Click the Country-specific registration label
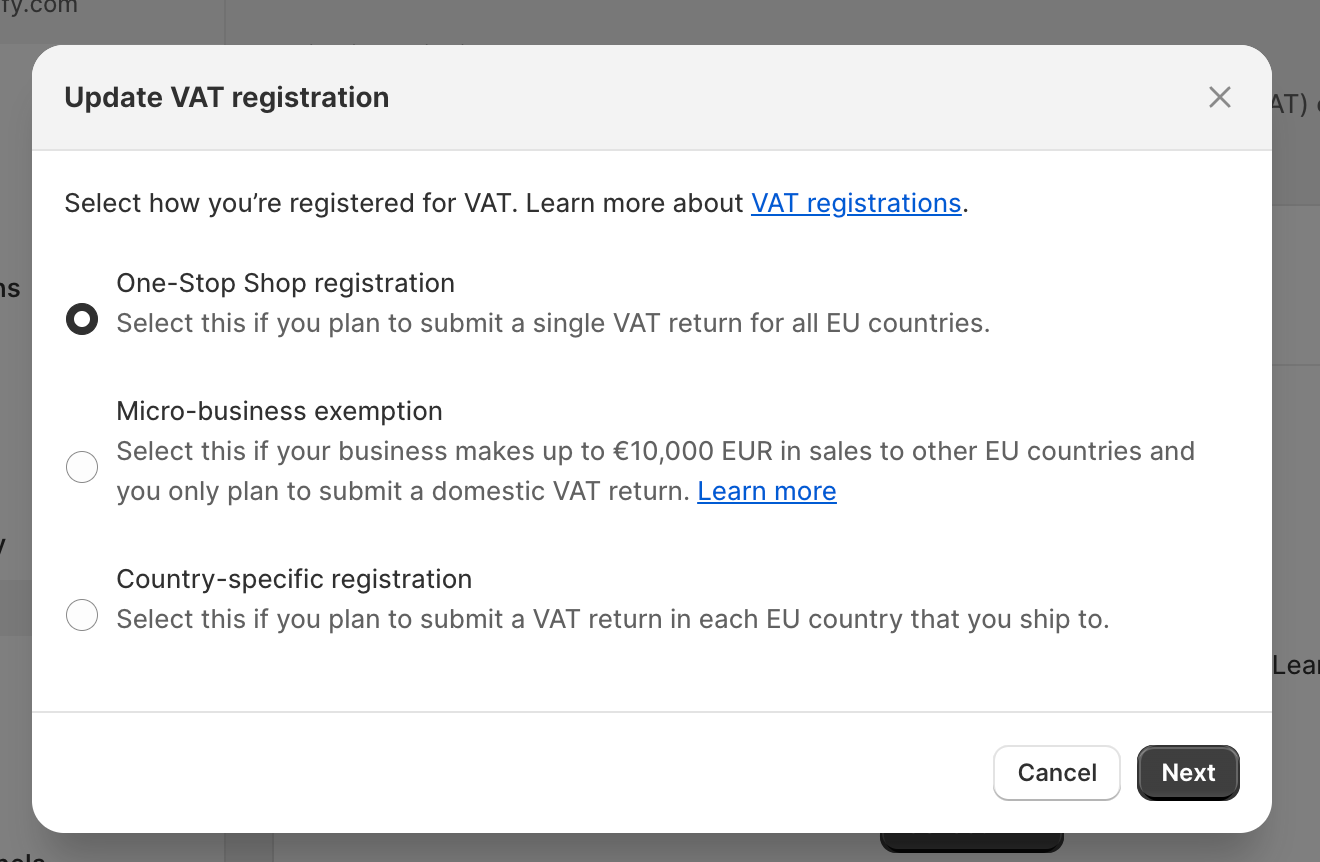The height and width of the screenshot is (862, 1320). pyautogui.click(x=294, y=579)
